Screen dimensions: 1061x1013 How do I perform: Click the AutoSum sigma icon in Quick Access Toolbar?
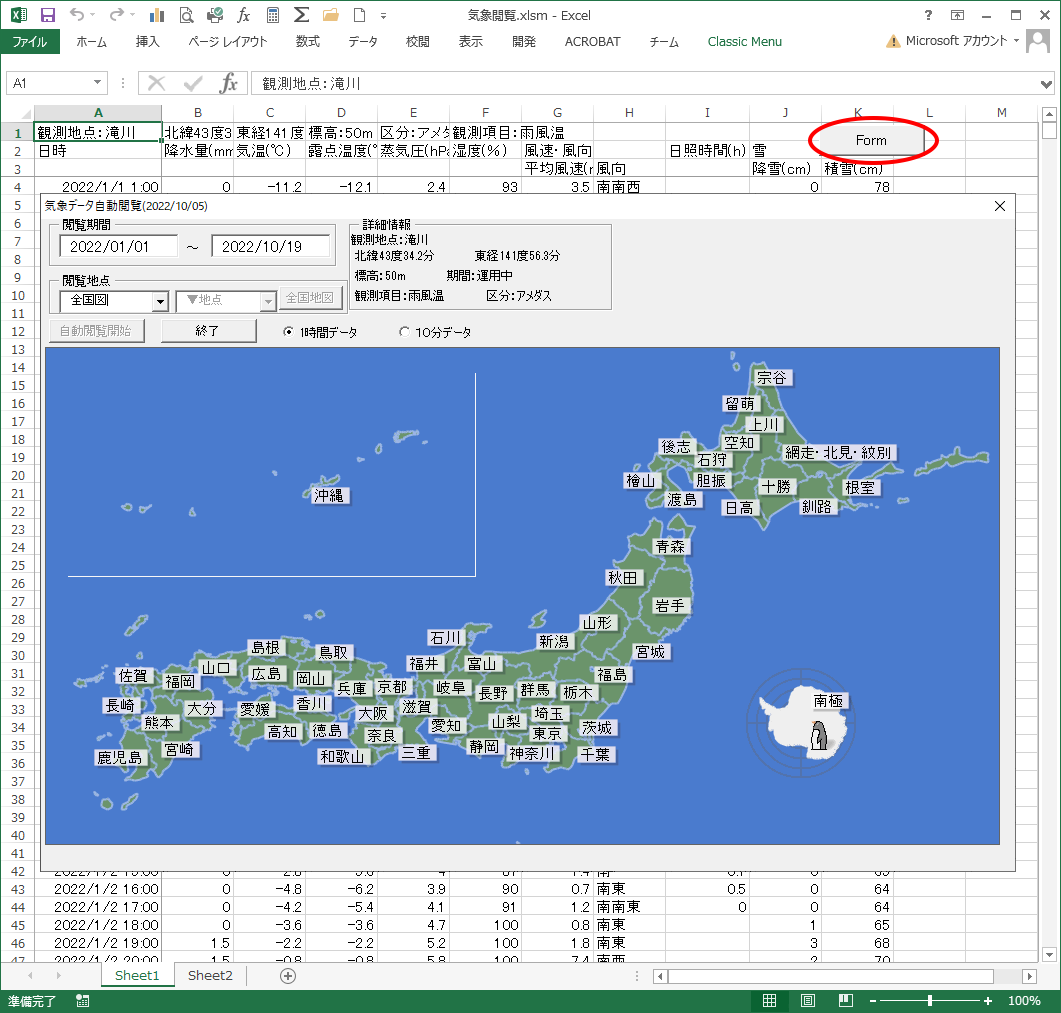coord(302,15)
